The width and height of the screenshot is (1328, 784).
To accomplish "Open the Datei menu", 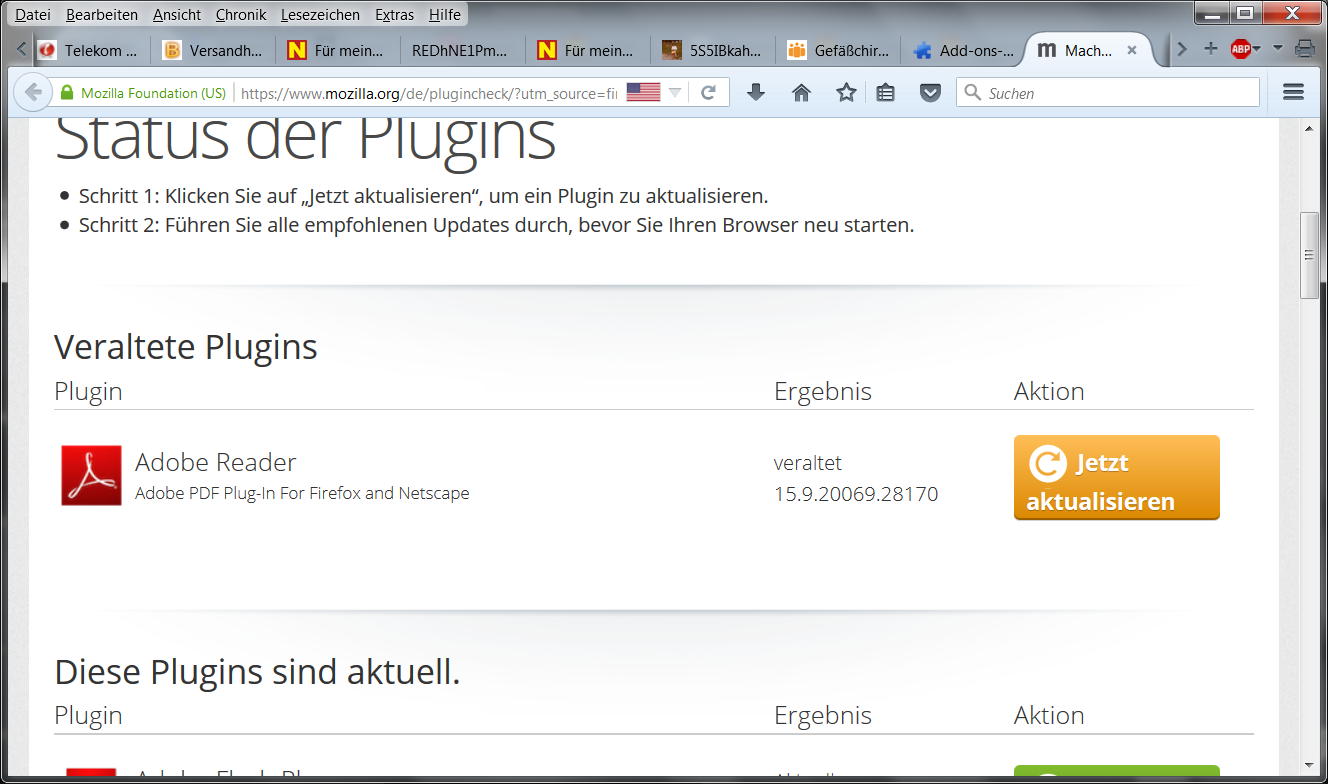I will point(33,15).
